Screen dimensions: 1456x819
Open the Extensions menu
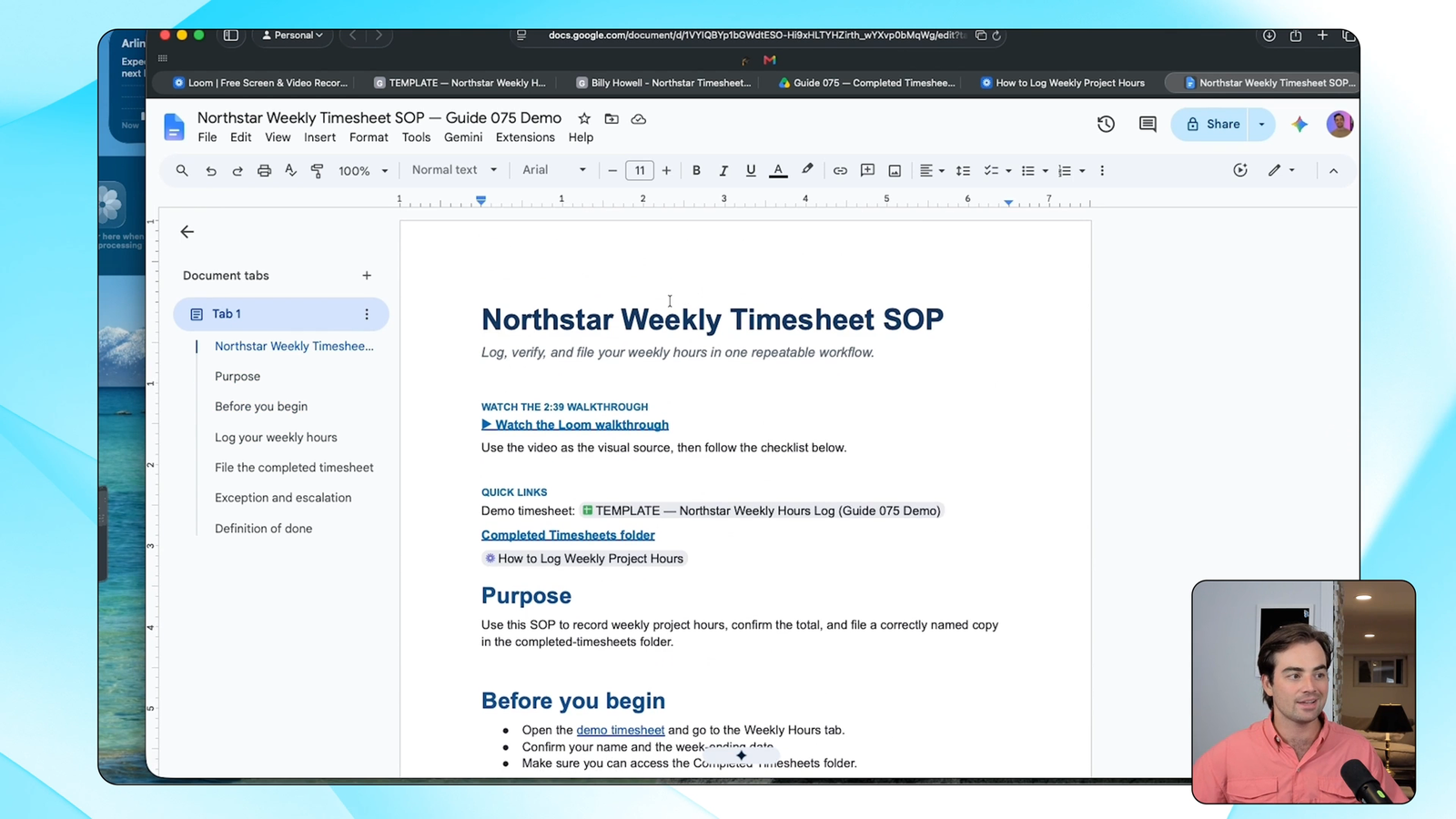[x=525, y=137]
